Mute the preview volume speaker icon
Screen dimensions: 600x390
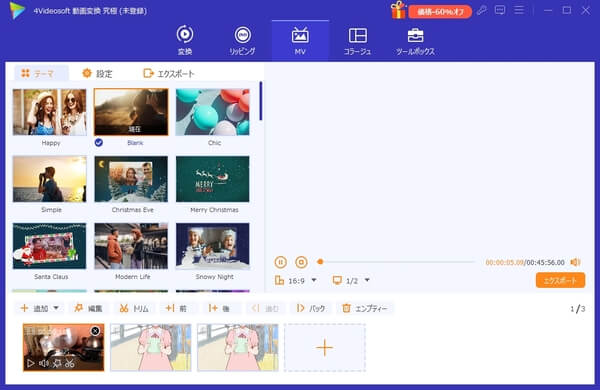(x=575, y=262)
